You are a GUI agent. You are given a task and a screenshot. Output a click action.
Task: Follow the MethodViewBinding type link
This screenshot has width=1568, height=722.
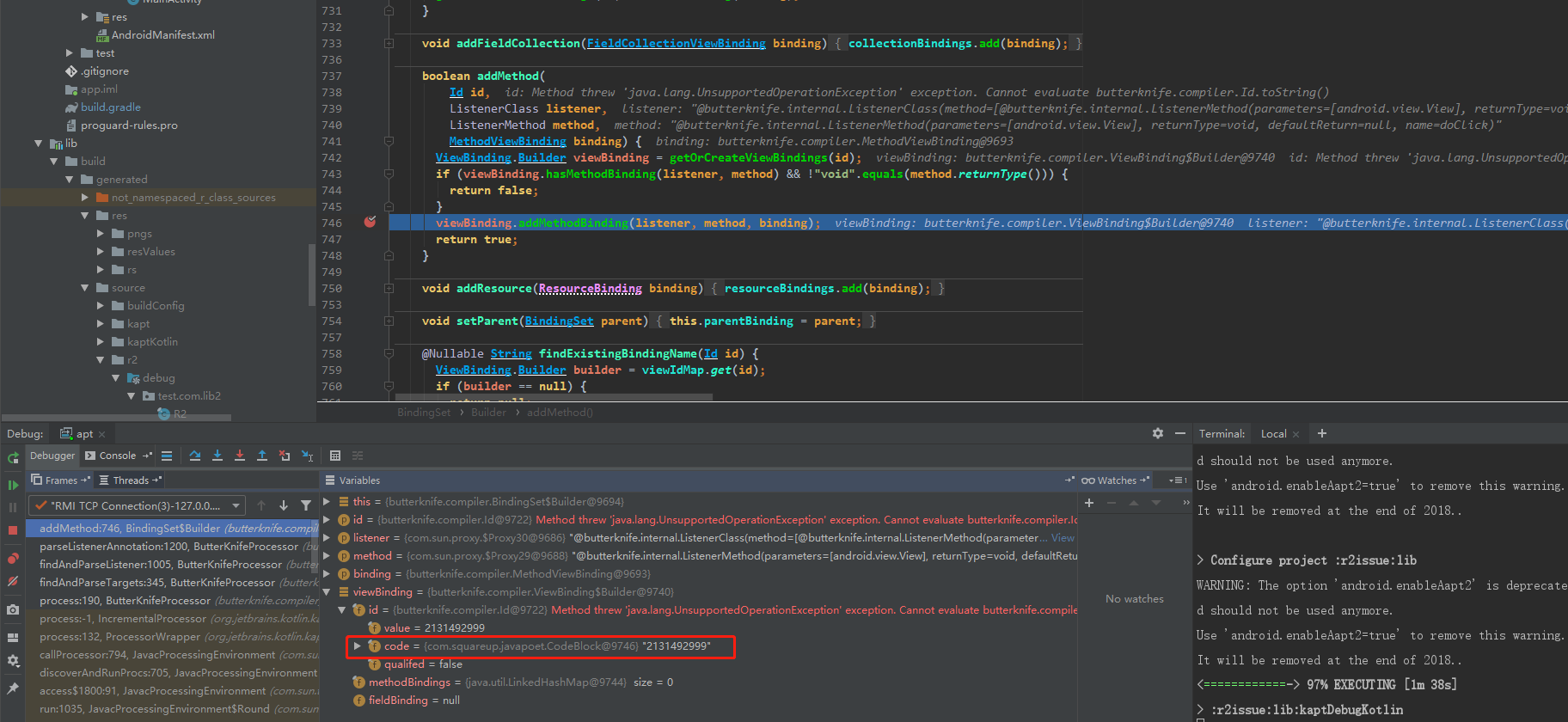coord(507,141)
